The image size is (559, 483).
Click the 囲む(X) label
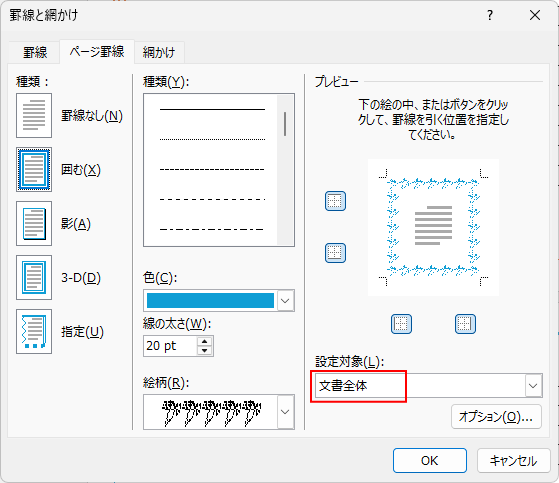tap(81, 170)
